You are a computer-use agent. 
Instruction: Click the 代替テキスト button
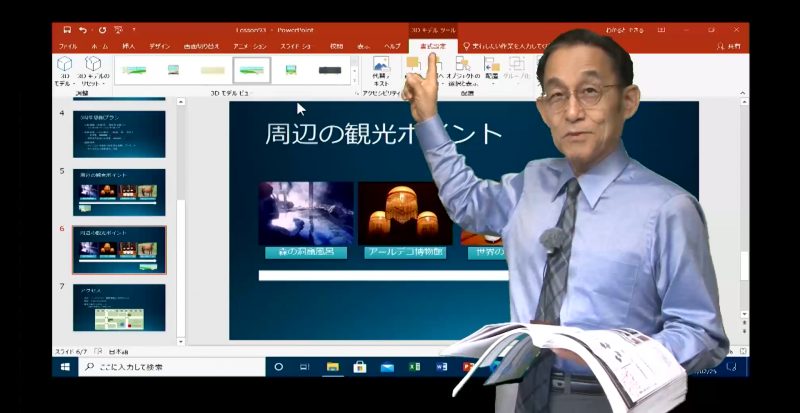381,71
